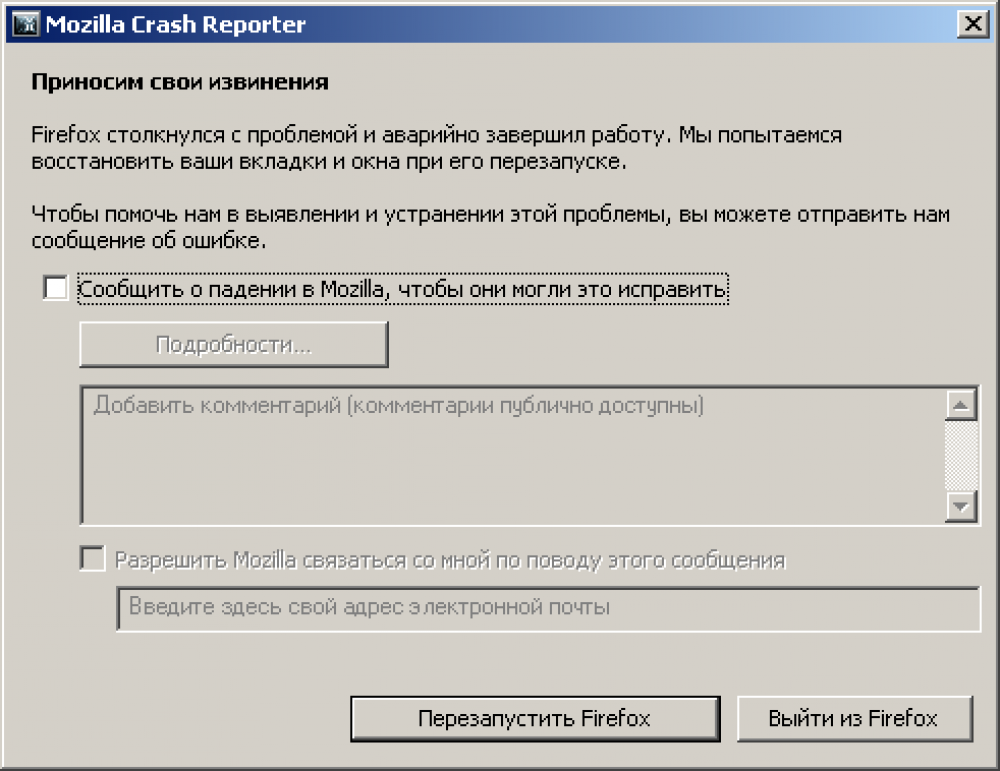Image resolution: width=1000 pixels, height=771 pixels.
Task: Open the 'Подробности...' details button
Action: pos(234,346)
